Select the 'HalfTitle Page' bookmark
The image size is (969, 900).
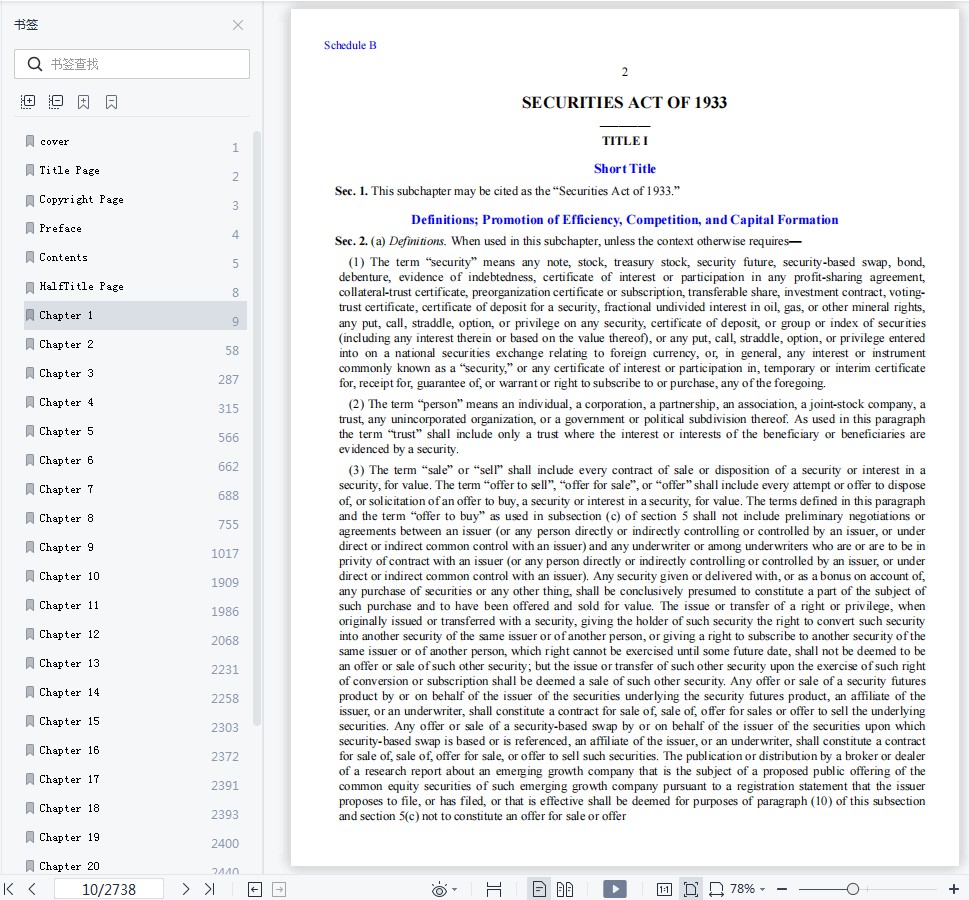click(135, 287)
